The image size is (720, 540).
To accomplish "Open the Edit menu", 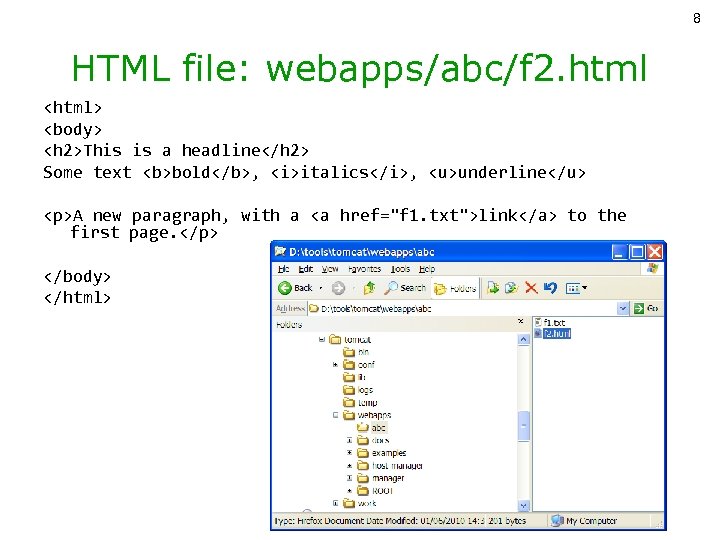I will tap(305, 269).
